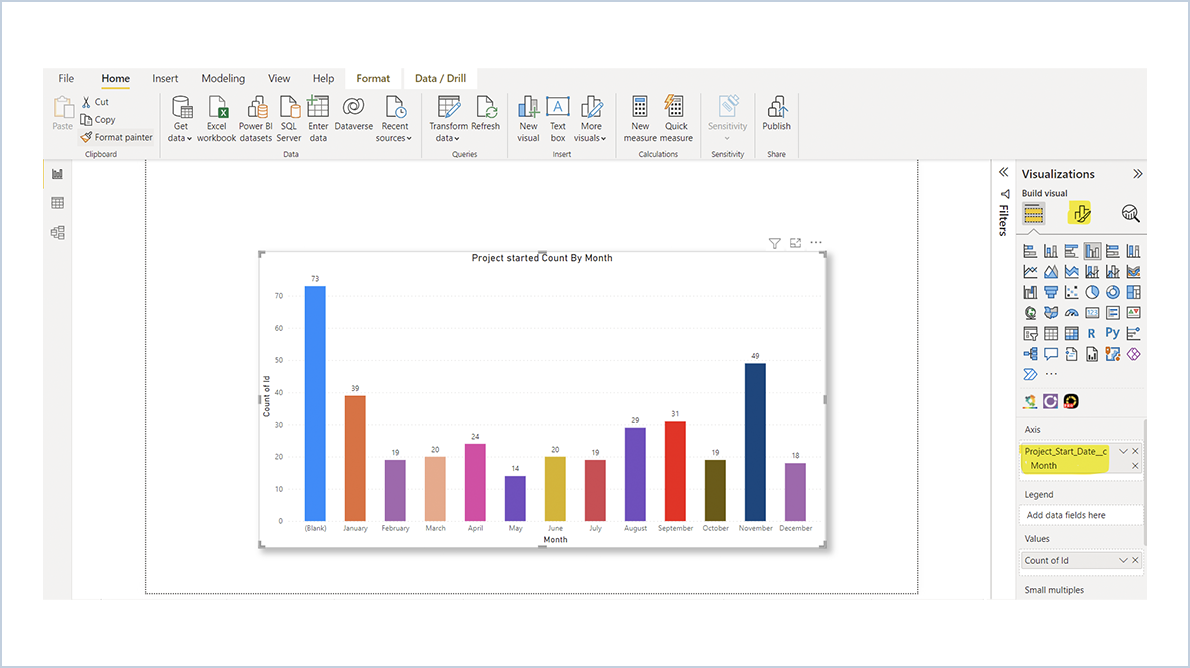Select the Line chart visualization
The image size is (1190, 668).
1029,271
